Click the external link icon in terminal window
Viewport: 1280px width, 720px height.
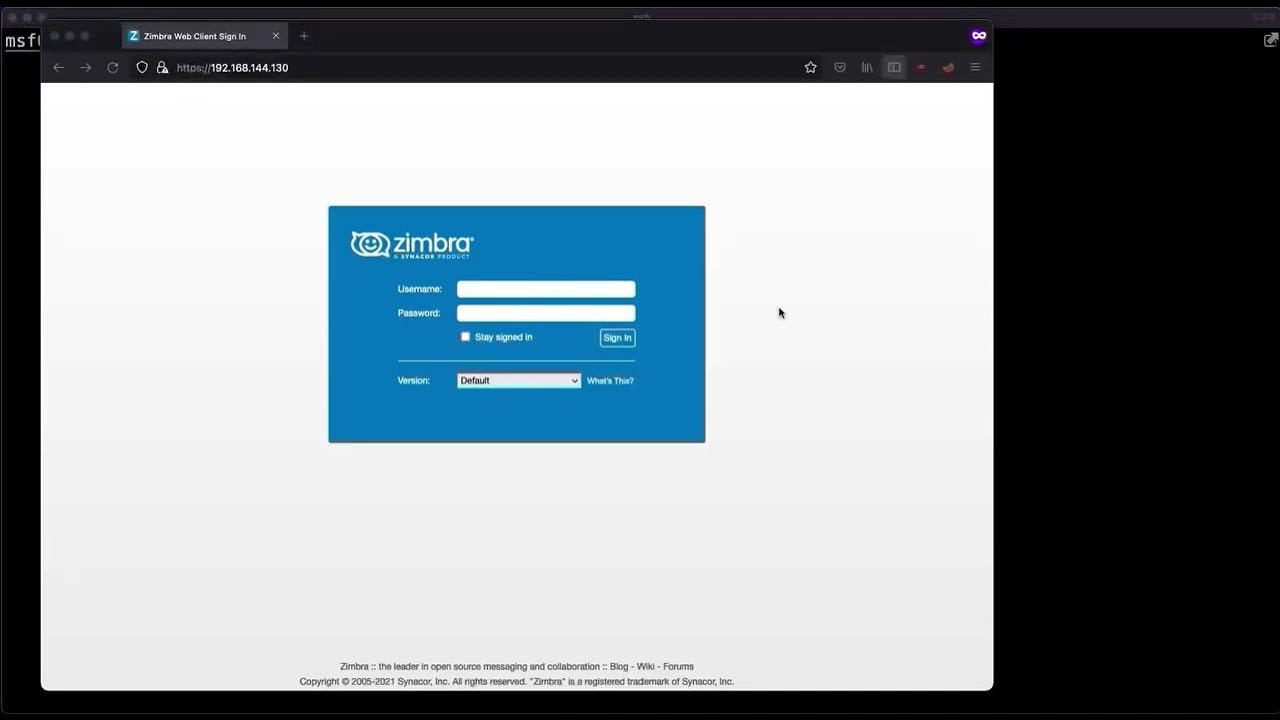1271,40
